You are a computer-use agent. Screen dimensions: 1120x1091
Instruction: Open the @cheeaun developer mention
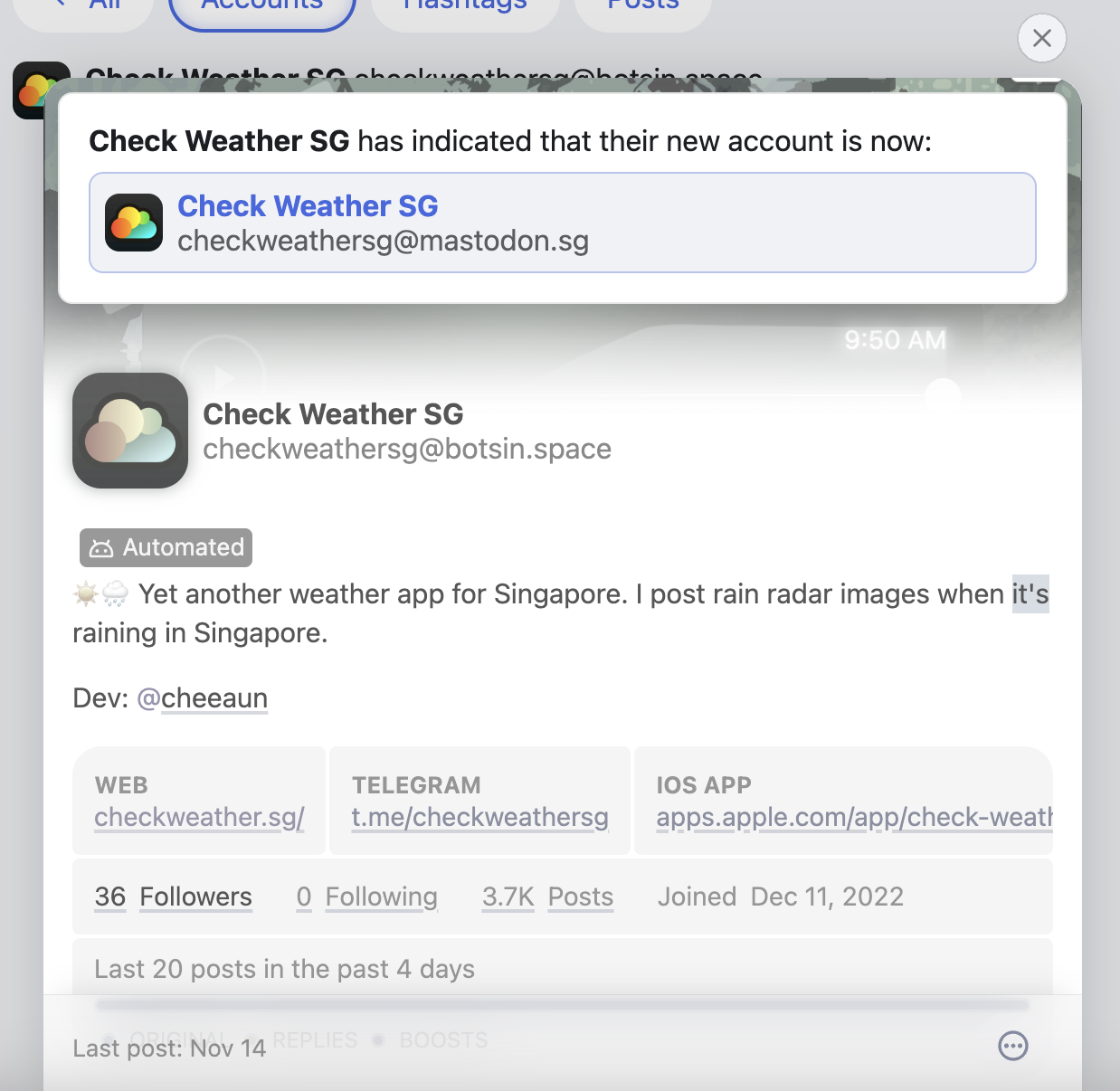(202, 698)
